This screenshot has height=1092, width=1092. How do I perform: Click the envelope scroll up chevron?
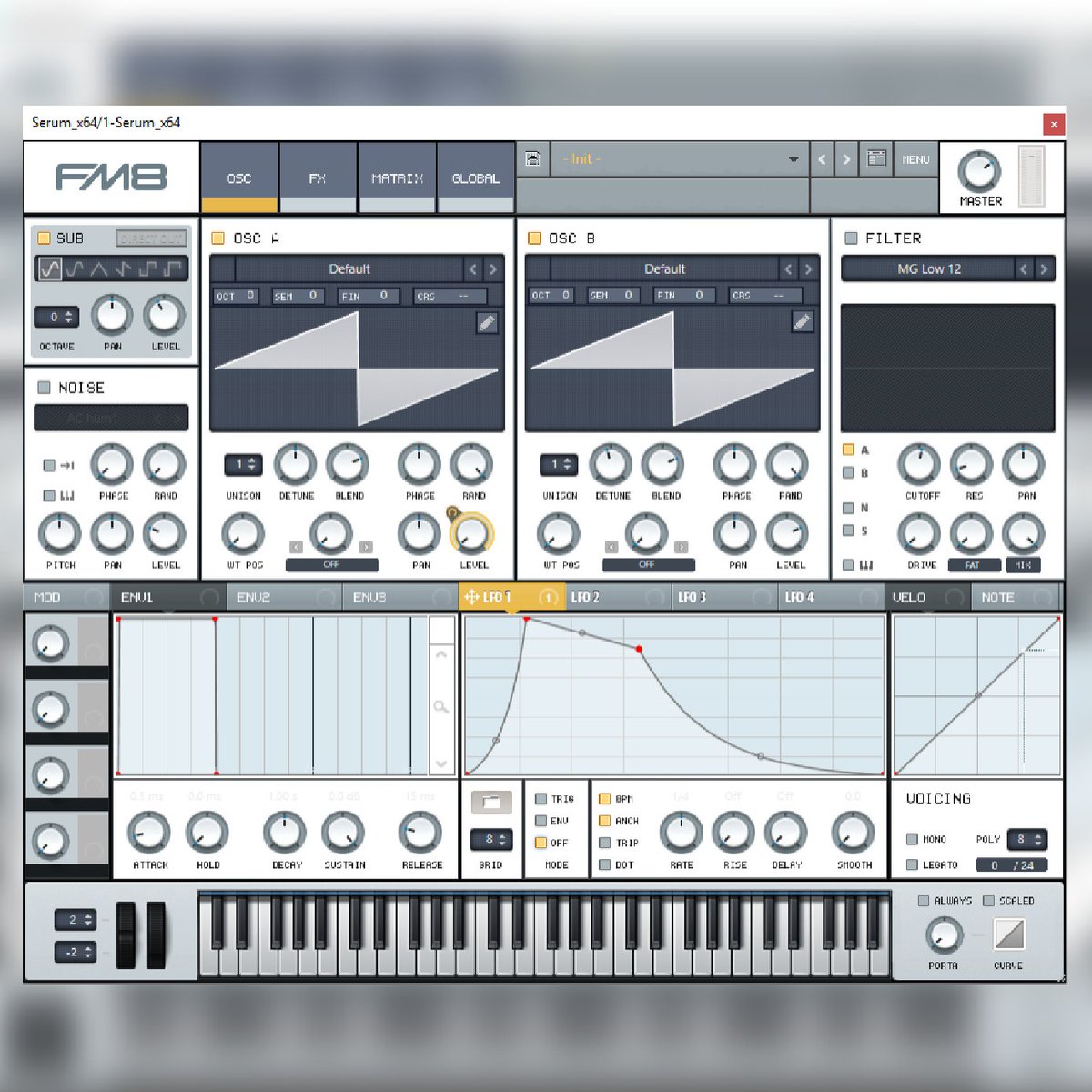pyautogui.click(x=441, y=653)
